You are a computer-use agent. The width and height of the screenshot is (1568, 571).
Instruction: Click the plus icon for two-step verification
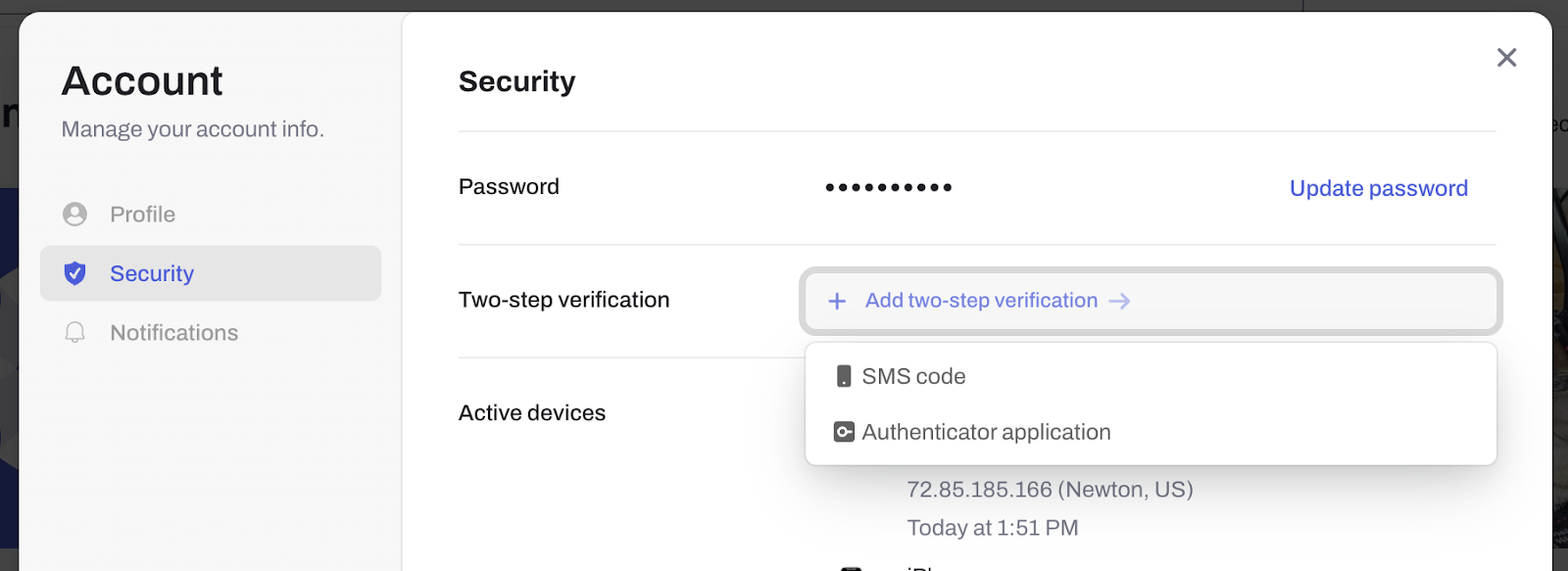[837, 301]
